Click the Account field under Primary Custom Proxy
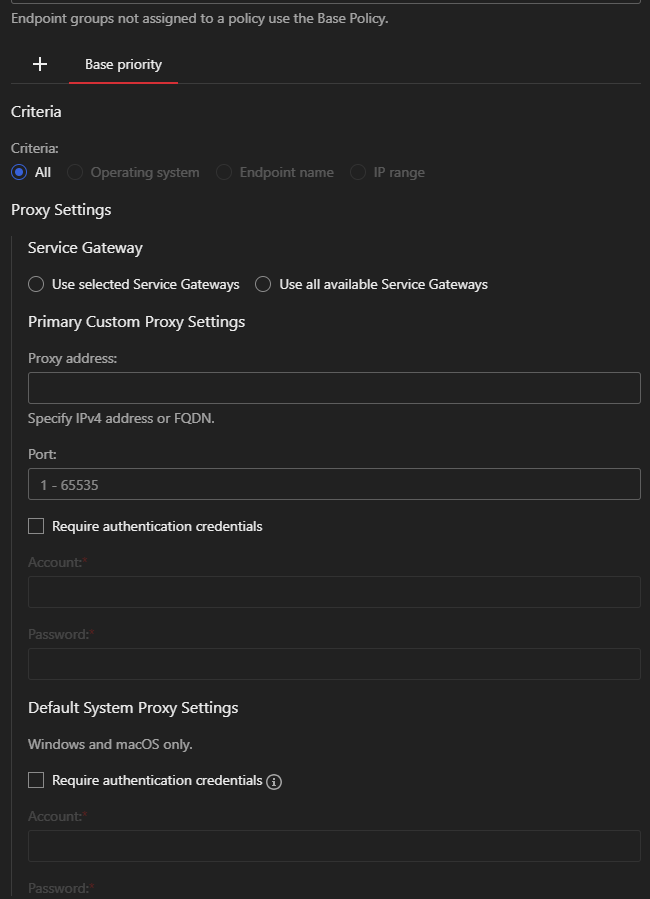The height and width of the screenshot is (899, 650). (x=334, y=592)
